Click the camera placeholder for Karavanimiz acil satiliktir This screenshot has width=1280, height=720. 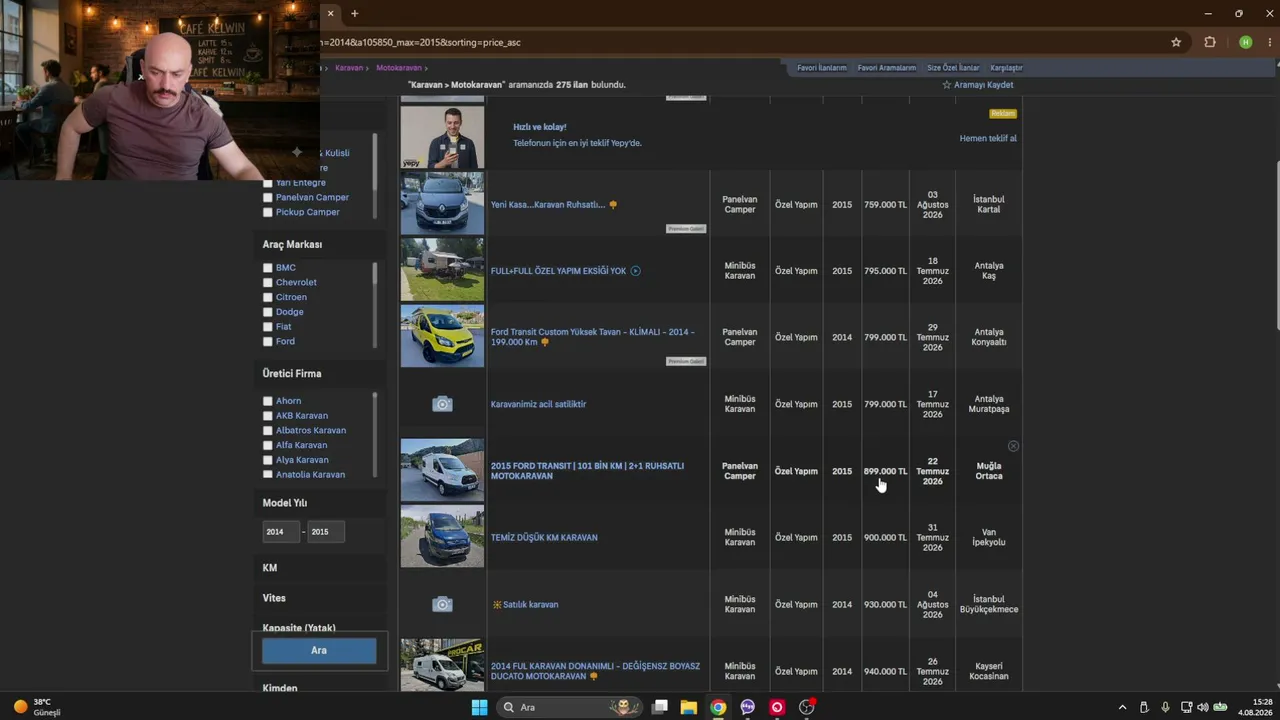pos(442,404)
